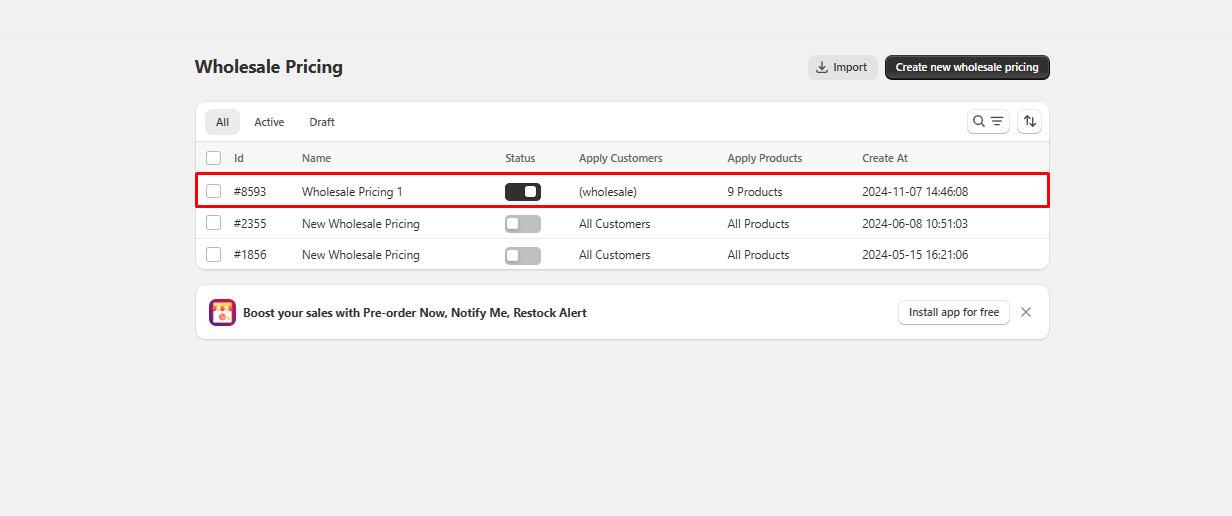Select the checkbox for rule #8593
Viewport: 1232px width, 516px height.
click(214, 191)
